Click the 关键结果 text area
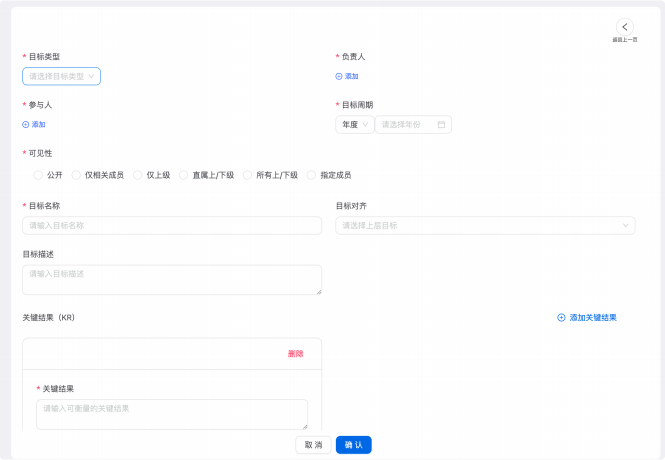The width and height of the screenshot is (665, 460). (172, 414)
